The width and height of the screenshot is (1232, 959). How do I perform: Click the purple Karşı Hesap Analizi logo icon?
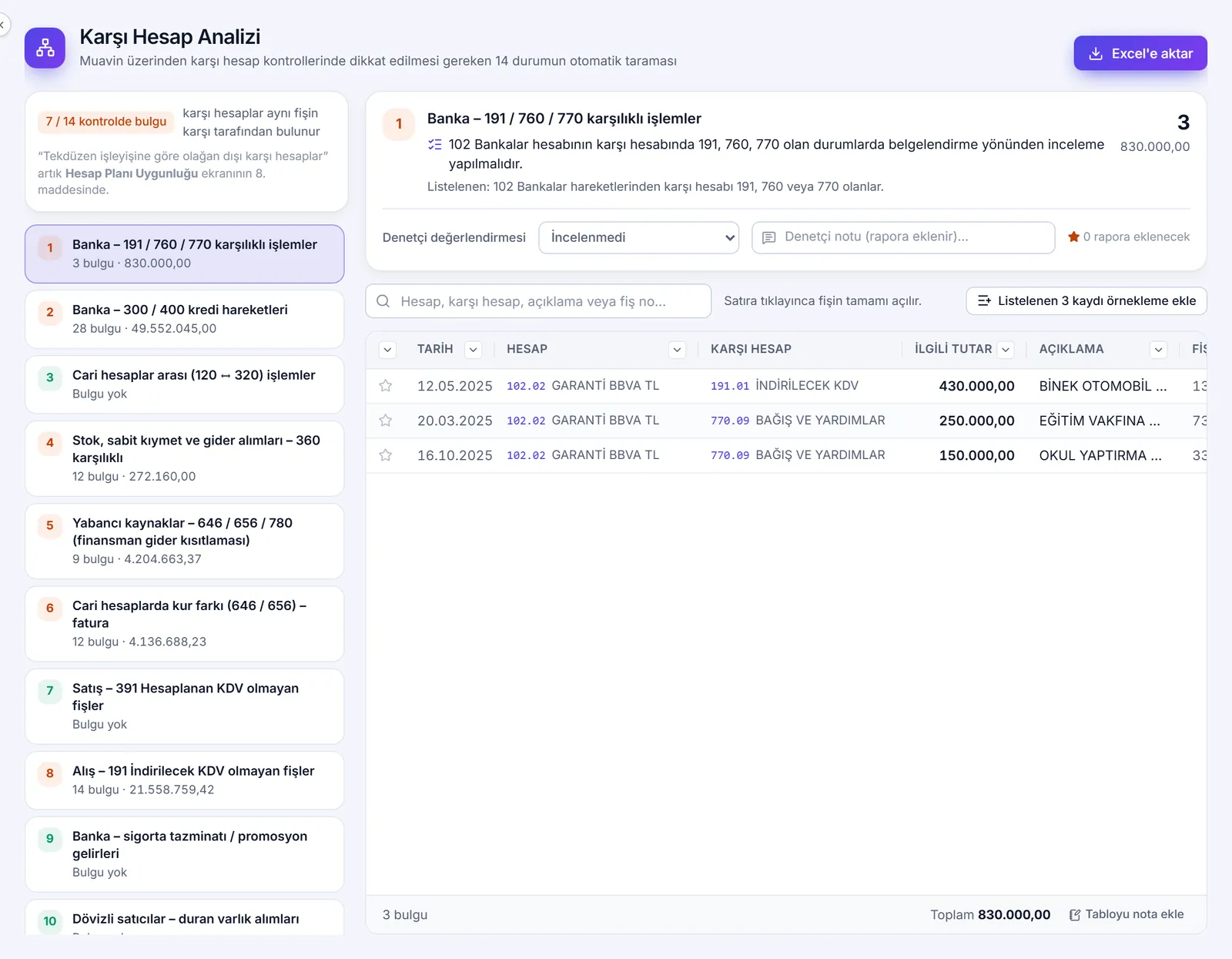(x=45, y=48)
